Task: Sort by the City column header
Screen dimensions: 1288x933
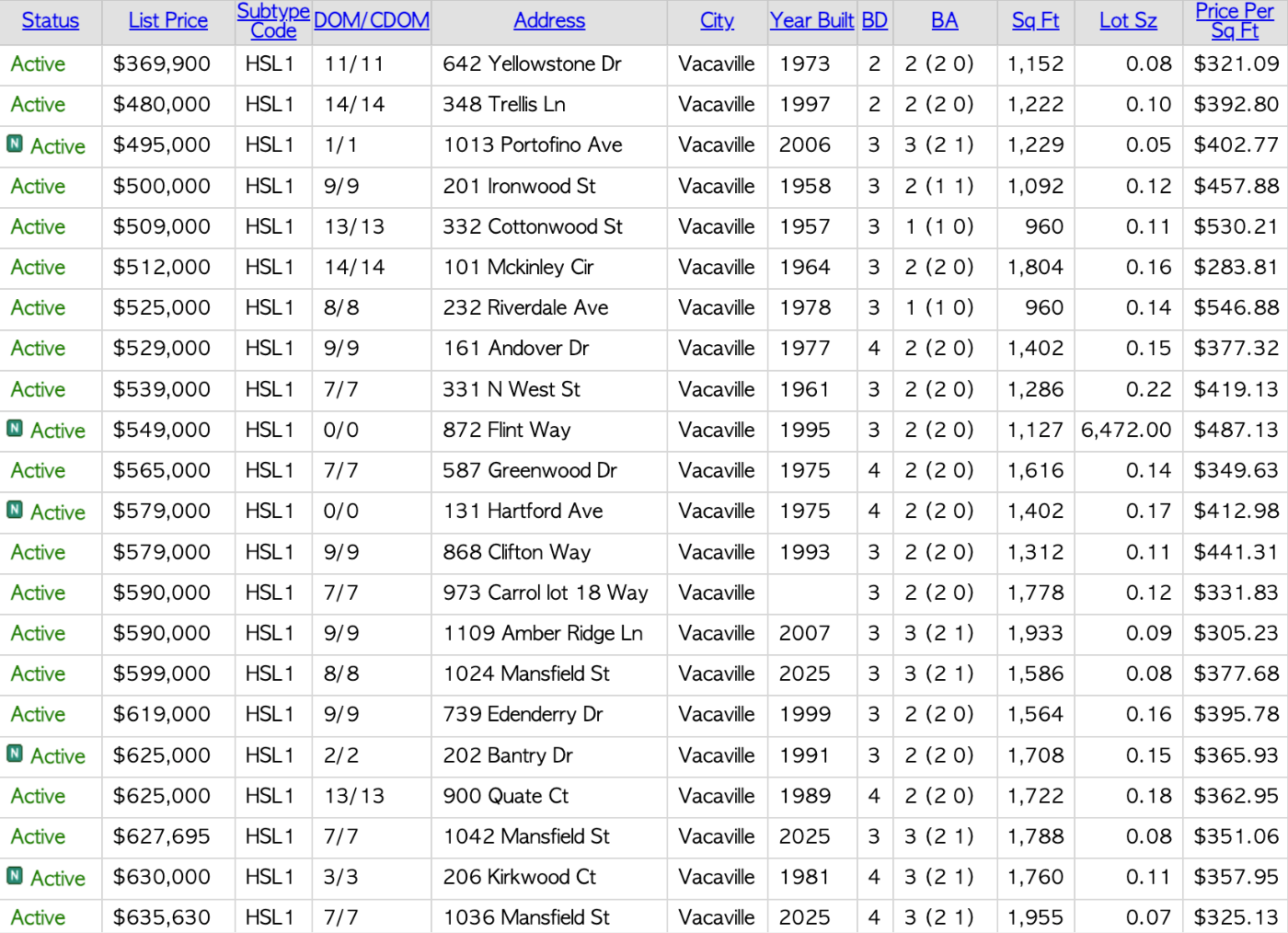Action: pos(717,20)
